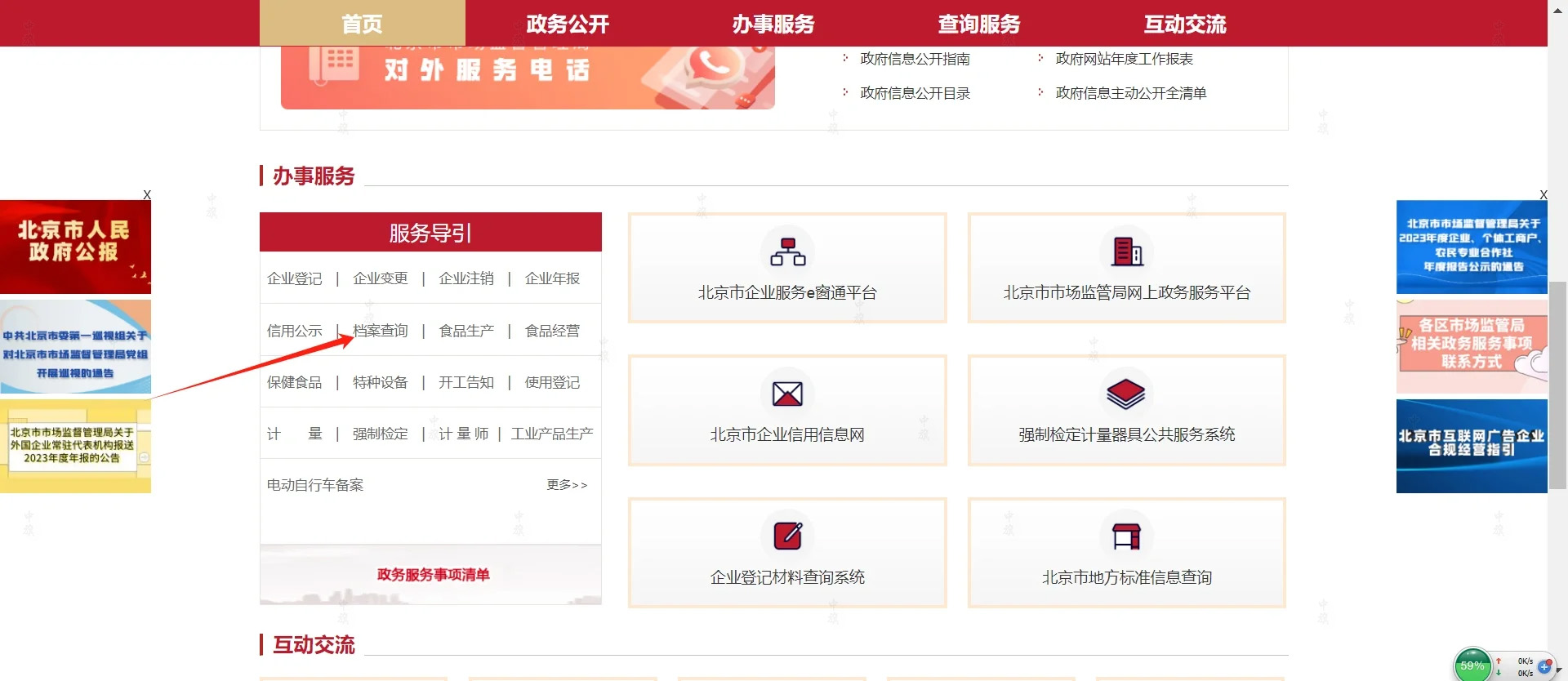Click the 网上政务服务平台 building icon
The height and width of the screenshot is (681, 1568).
pos(1126,251)
